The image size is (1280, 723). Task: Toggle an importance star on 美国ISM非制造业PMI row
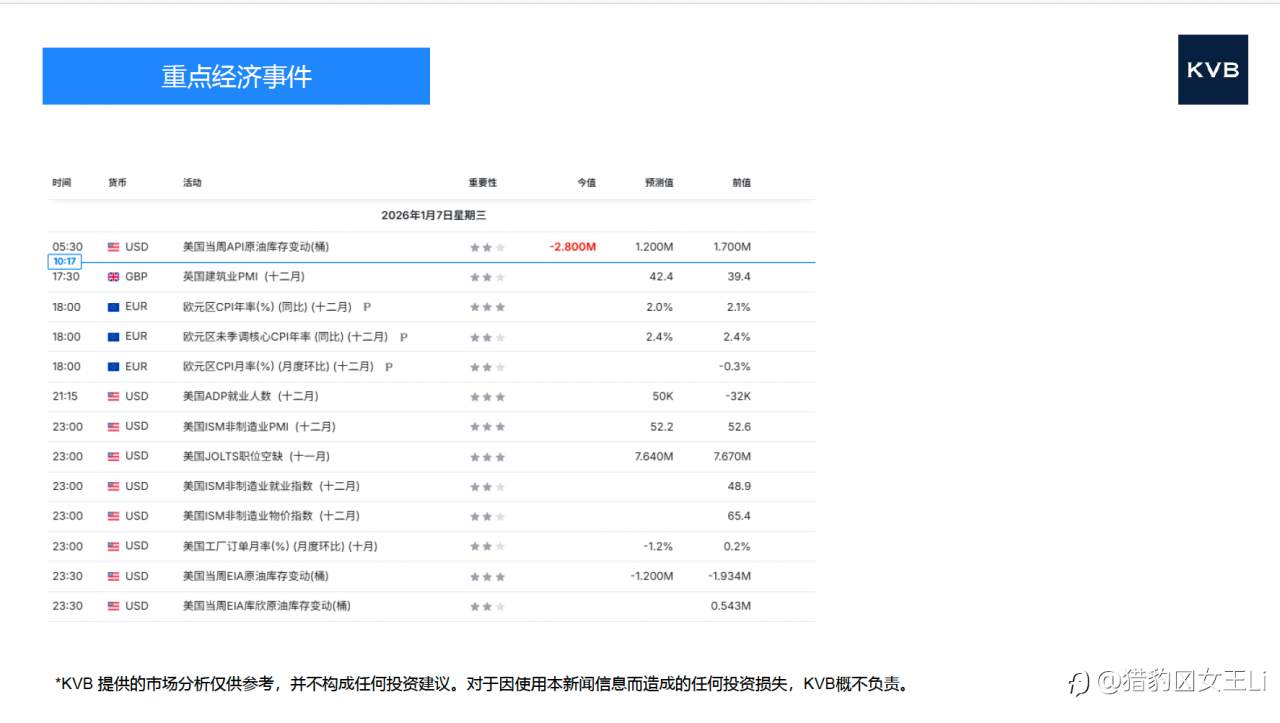pyautogui.click(x=487, y=426)
